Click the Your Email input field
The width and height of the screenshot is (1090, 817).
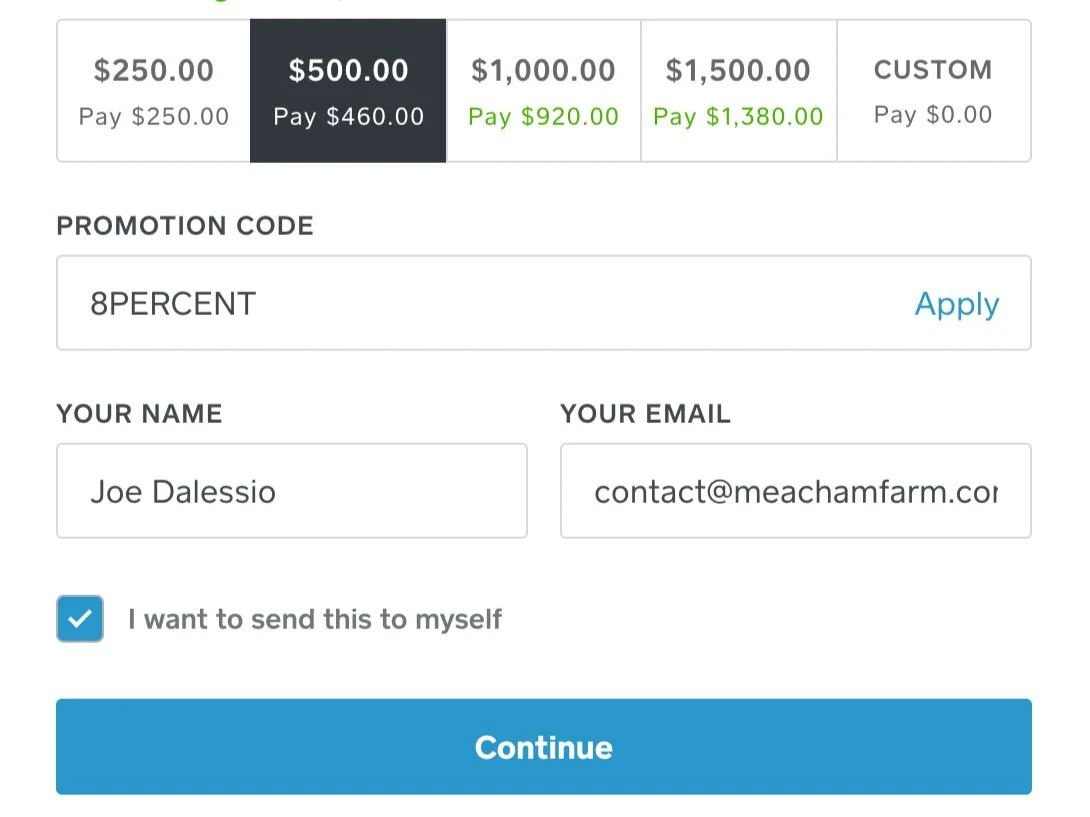tap(795, 491)
